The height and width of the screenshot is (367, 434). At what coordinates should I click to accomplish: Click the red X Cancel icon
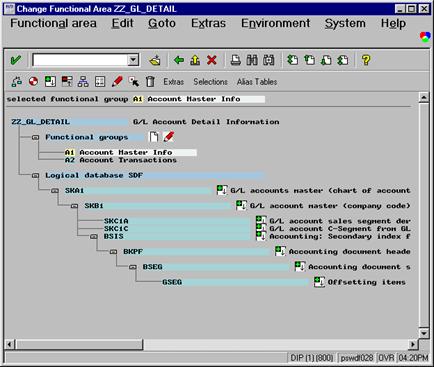point(212,60)
